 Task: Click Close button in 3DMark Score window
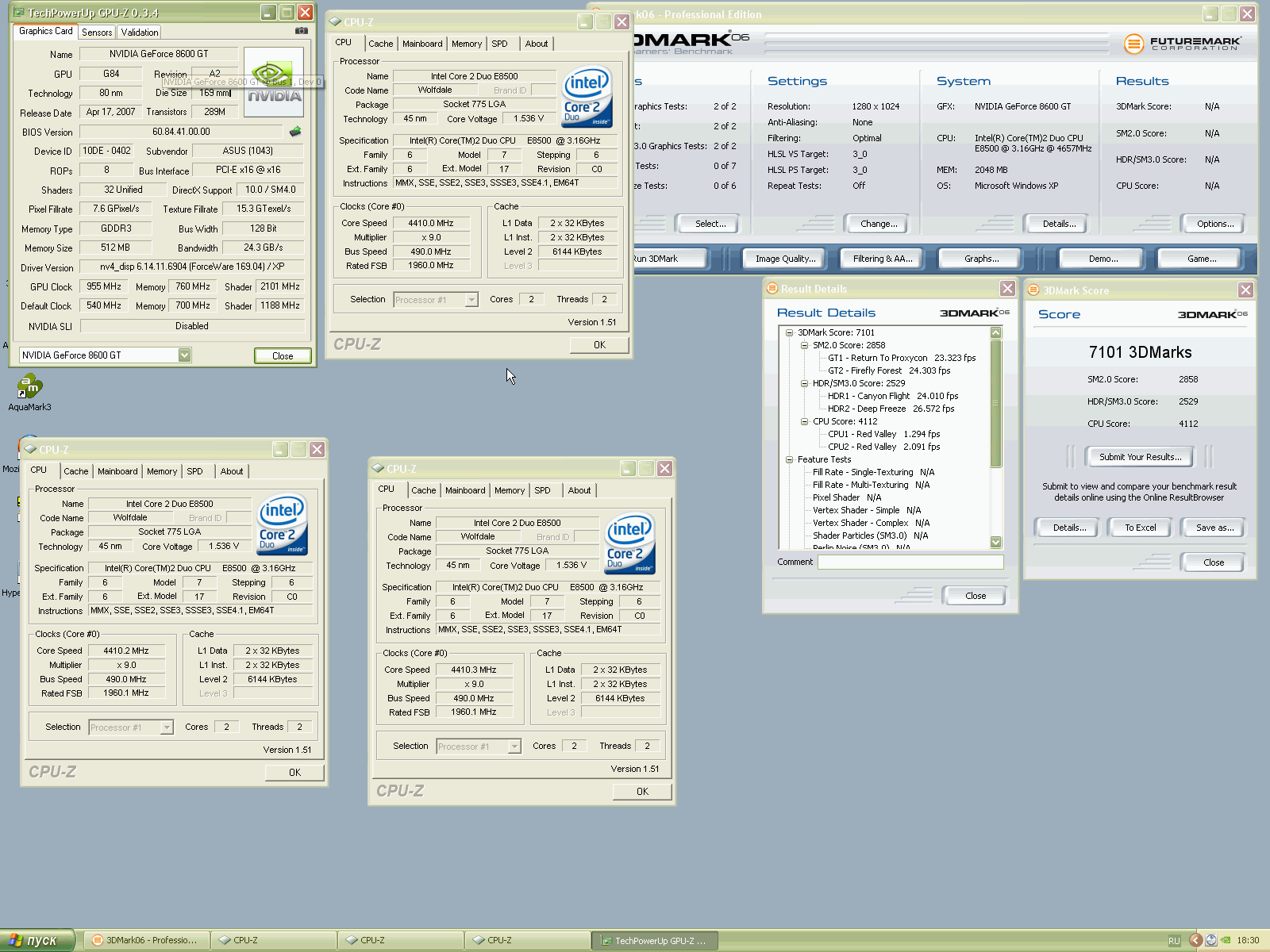click(x=1214, y=562)
